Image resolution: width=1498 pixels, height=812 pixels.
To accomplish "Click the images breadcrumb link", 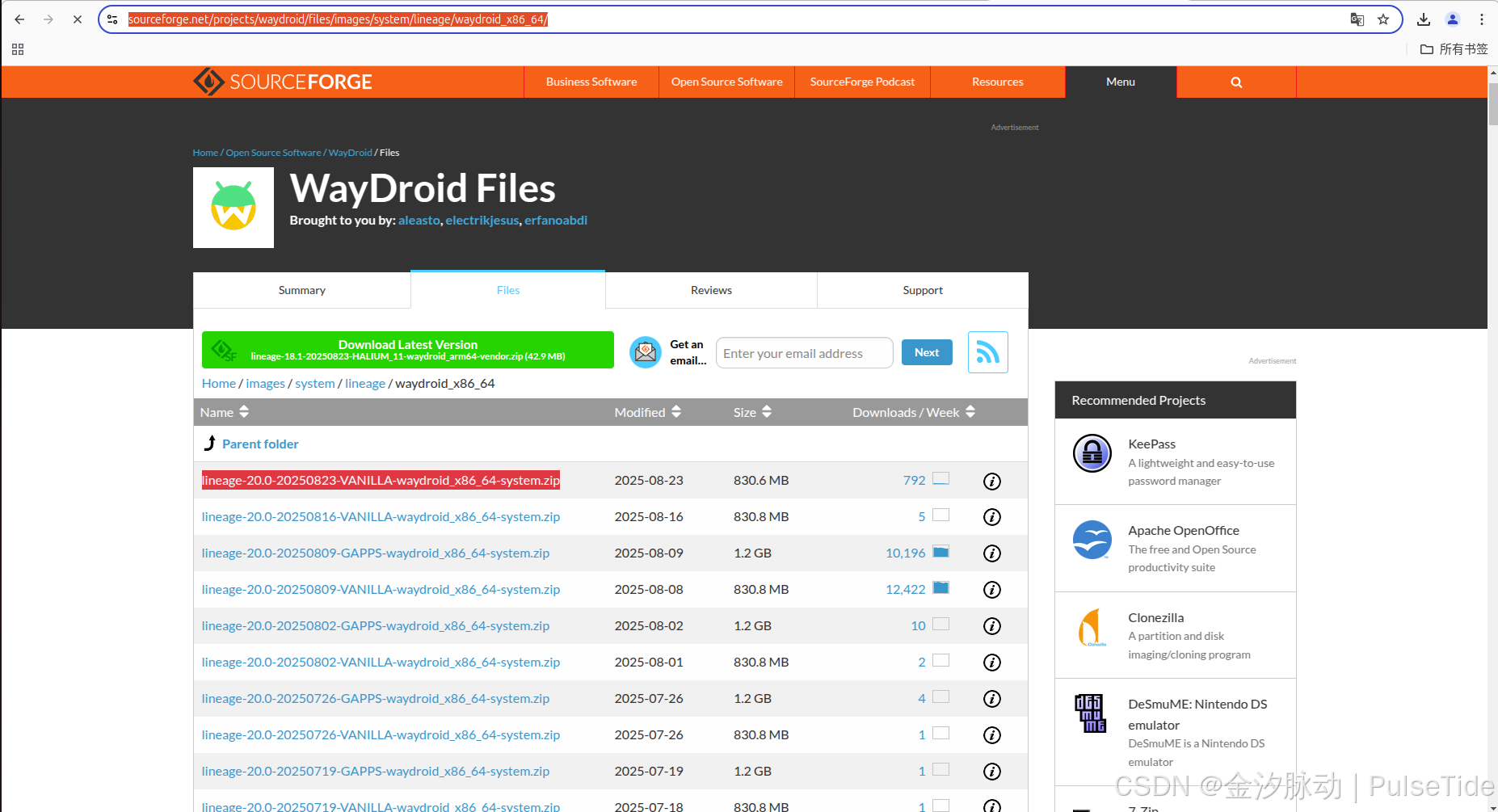I will [x=266, y=384].
